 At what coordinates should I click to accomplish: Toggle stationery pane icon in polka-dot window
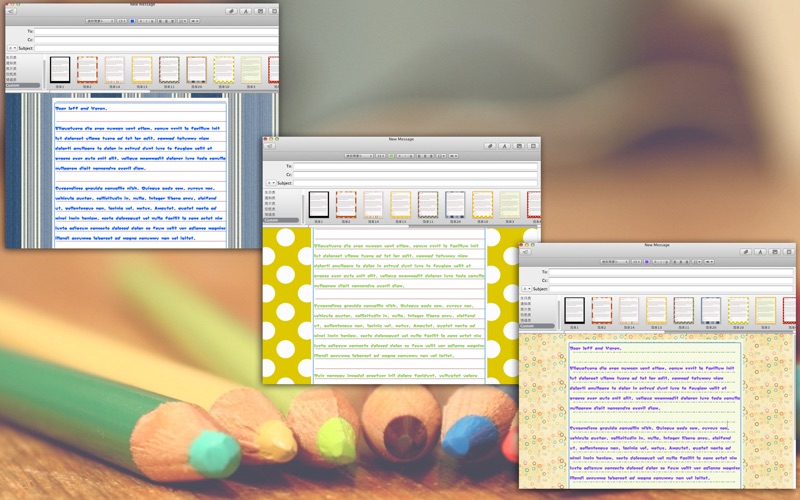pyautogui.click(x=533, y=146)
